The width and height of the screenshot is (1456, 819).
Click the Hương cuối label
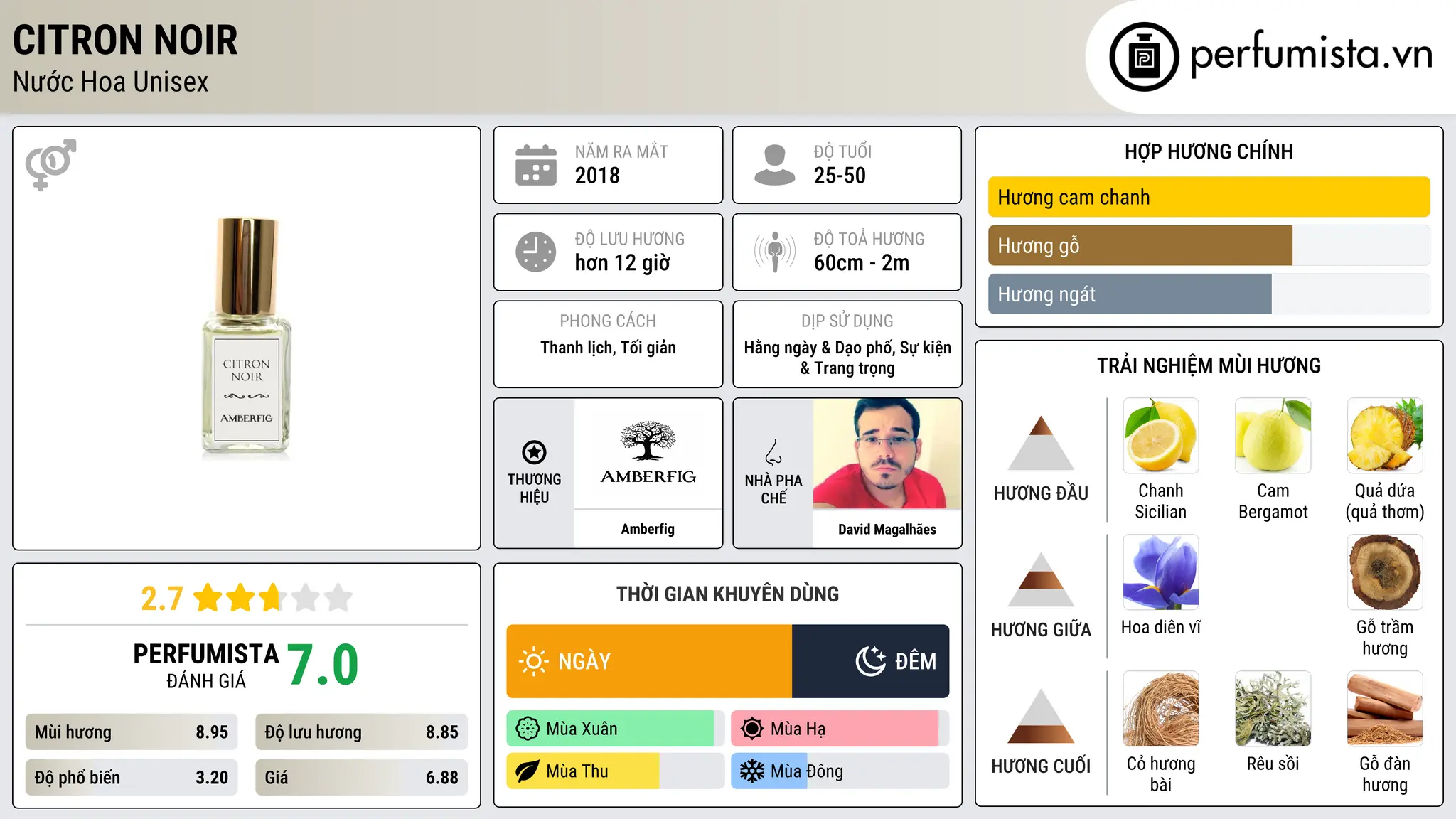(x=1041, y=766)
